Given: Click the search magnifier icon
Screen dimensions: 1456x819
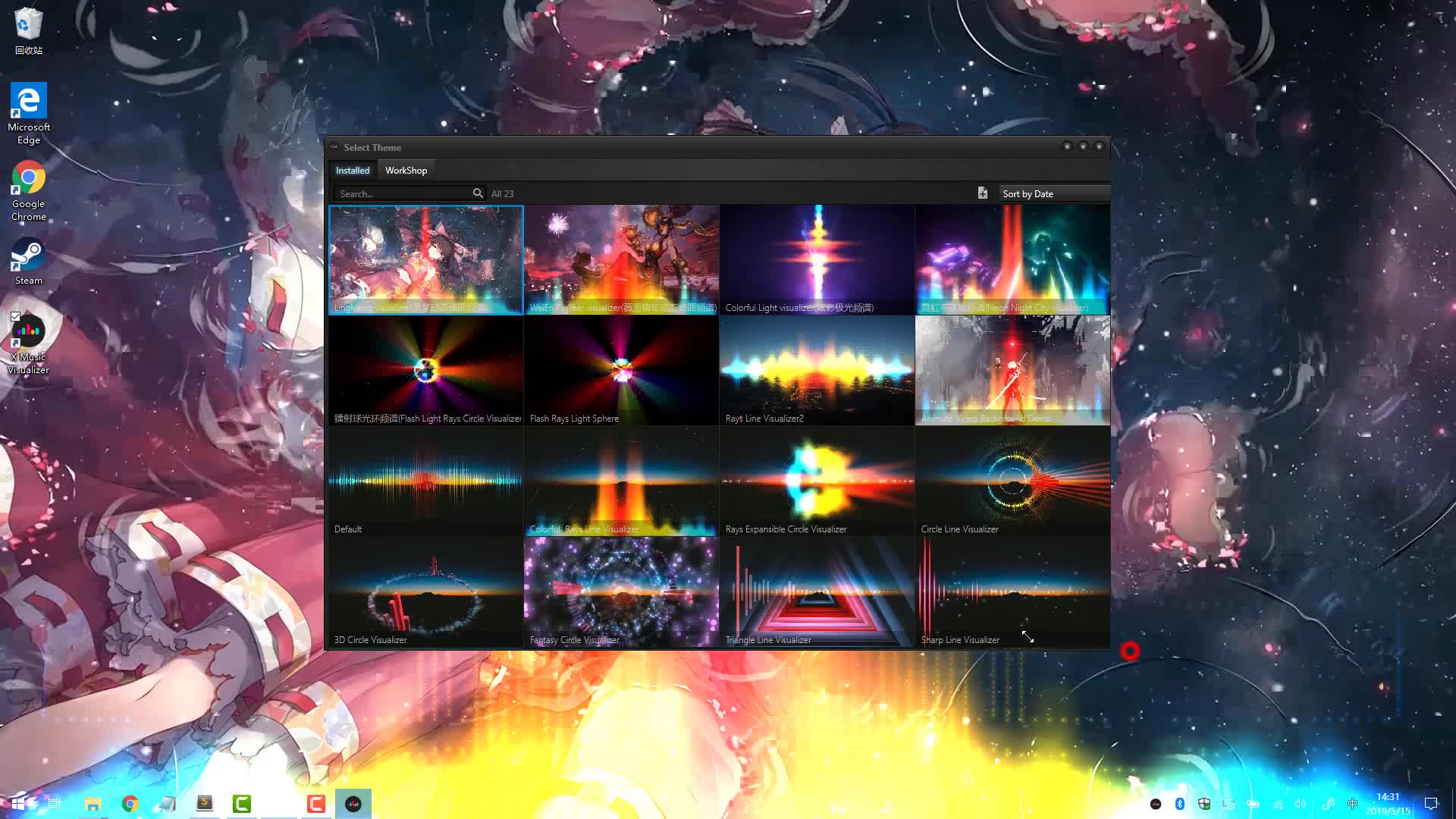Looking at the screenshot, I should click(x=478, y=193).
